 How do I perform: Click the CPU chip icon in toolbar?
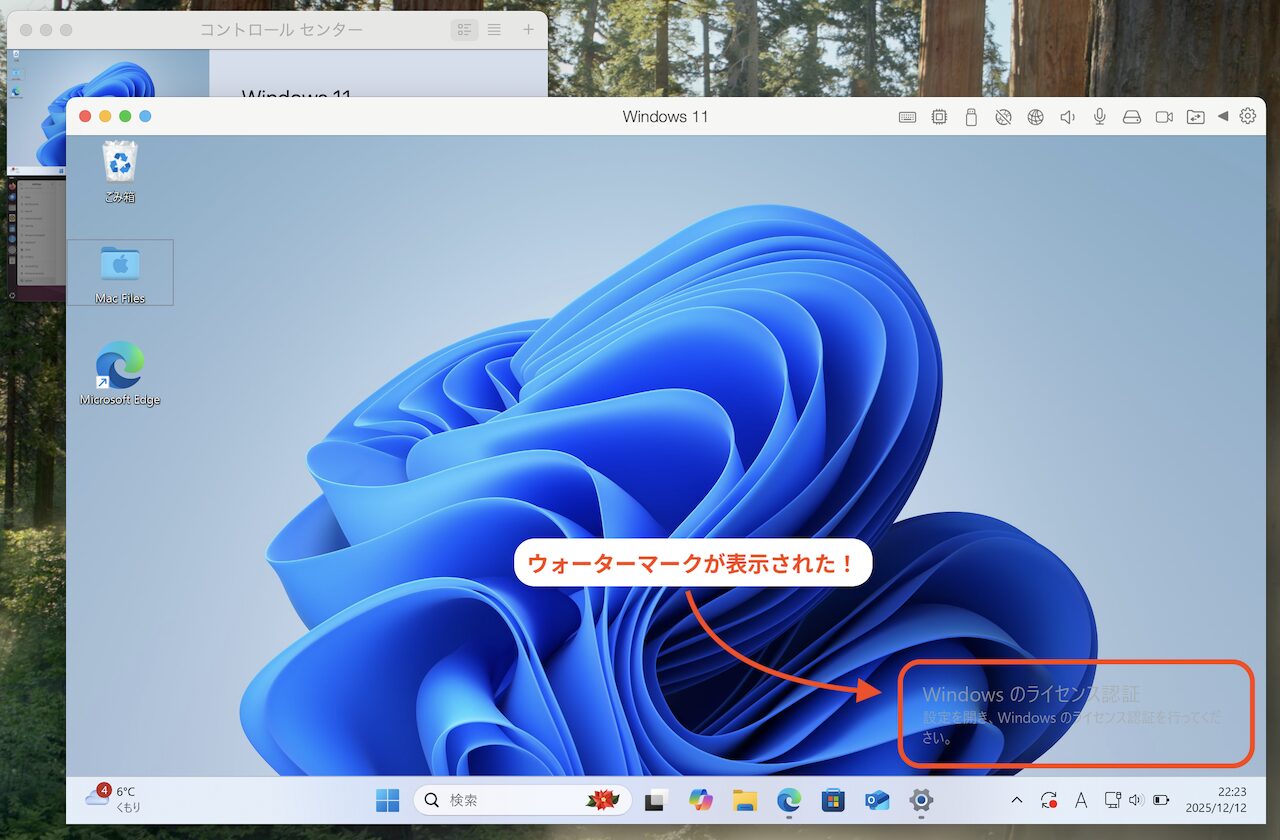click(x=939, y=117)
